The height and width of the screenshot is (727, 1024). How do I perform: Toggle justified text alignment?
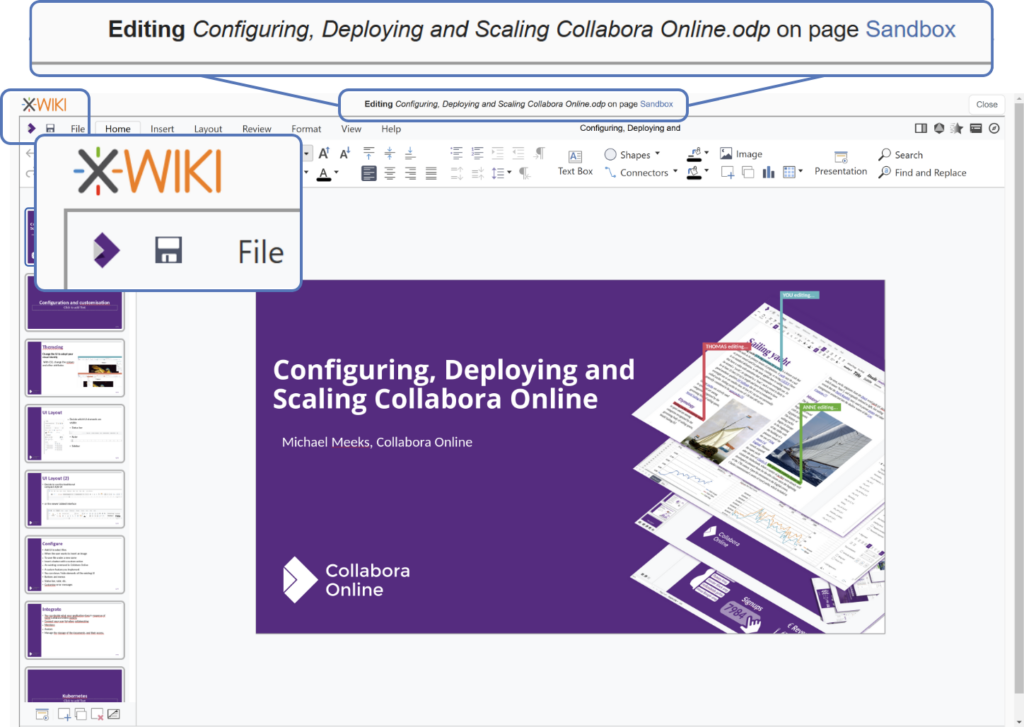tap(431, 173)
